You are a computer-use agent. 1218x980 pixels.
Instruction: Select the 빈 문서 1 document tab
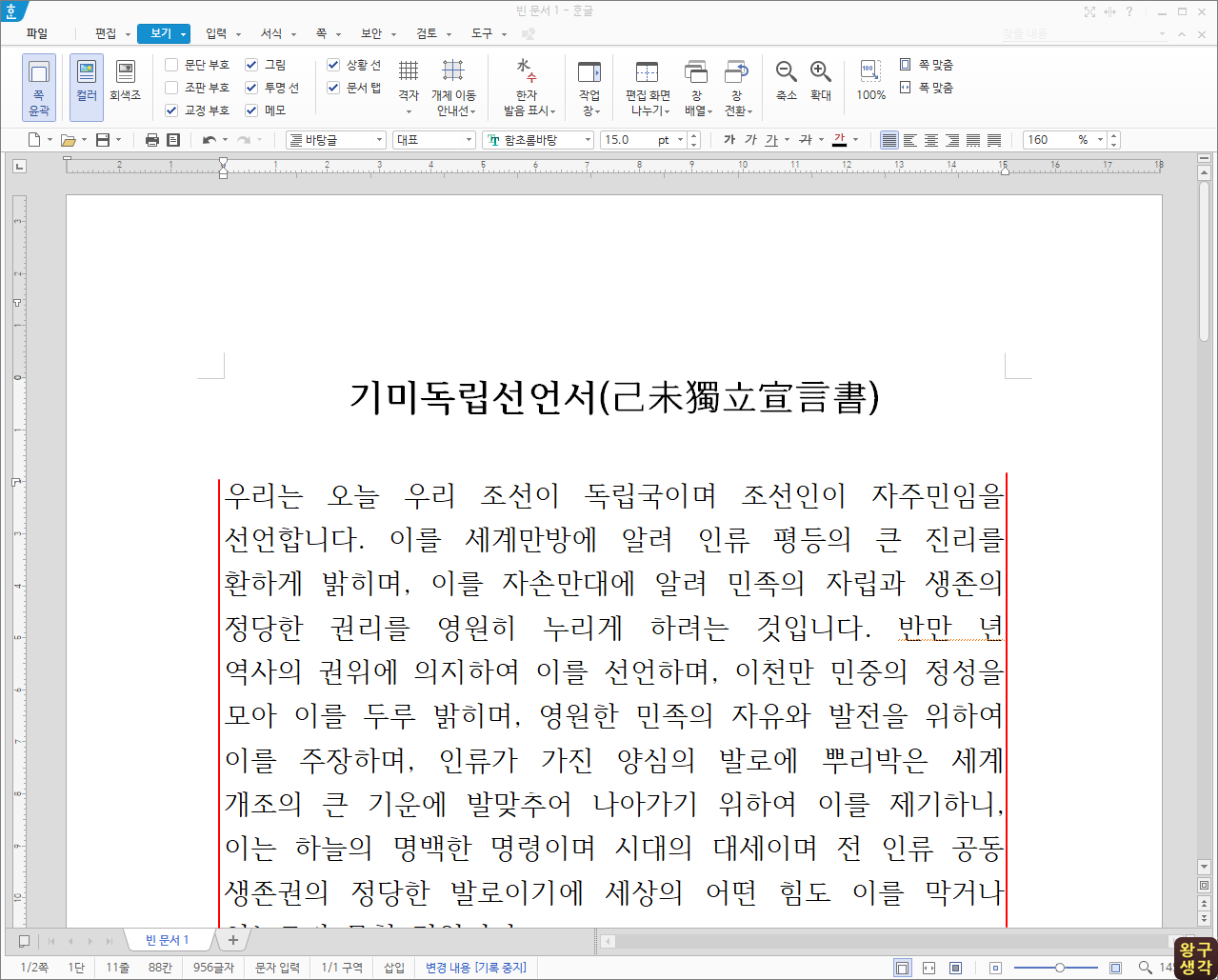tap(168, 940)
